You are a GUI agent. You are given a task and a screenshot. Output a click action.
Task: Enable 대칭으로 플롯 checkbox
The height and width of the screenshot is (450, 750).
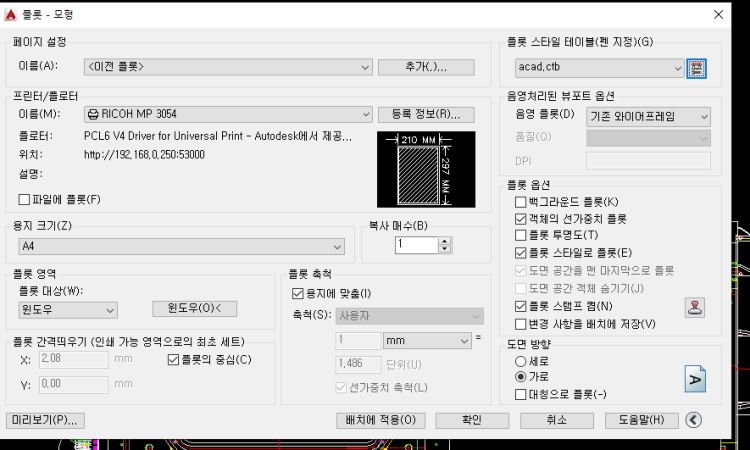pyautogui.click(x=520, y=394)
